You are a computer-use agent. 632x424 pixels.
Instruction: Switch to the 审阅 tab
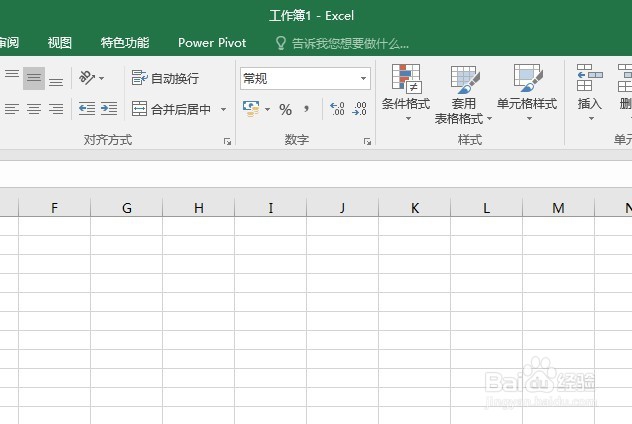(9, 43)
